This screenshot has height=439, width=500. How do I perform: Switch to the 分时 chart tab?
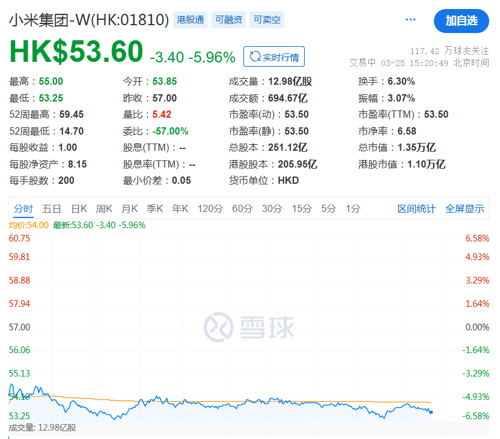point(23,209)
